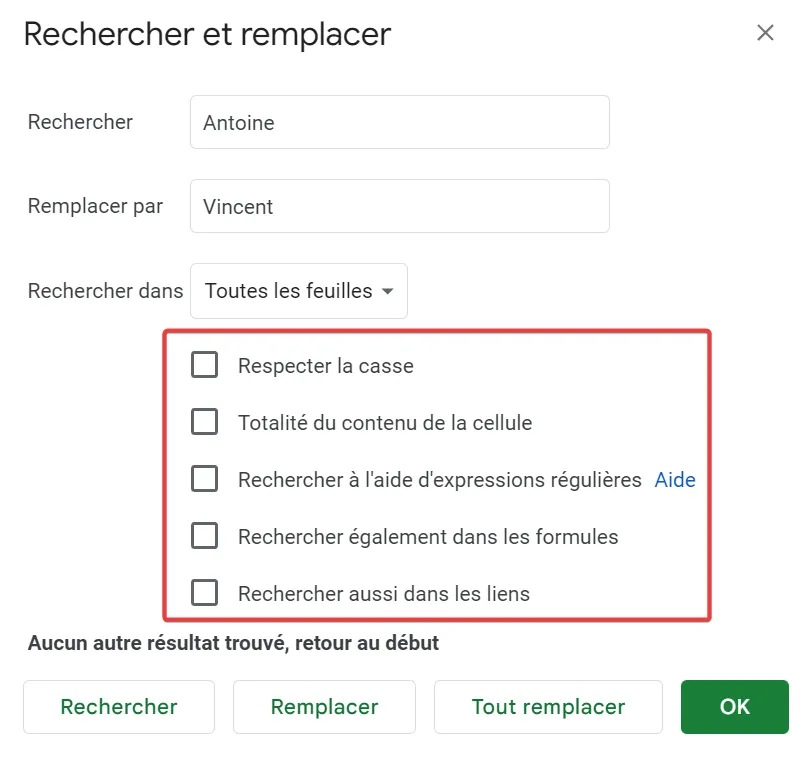Click into the "Rechercher" search field
Viewport: 805px width, 757px height.
pos(400,122)
